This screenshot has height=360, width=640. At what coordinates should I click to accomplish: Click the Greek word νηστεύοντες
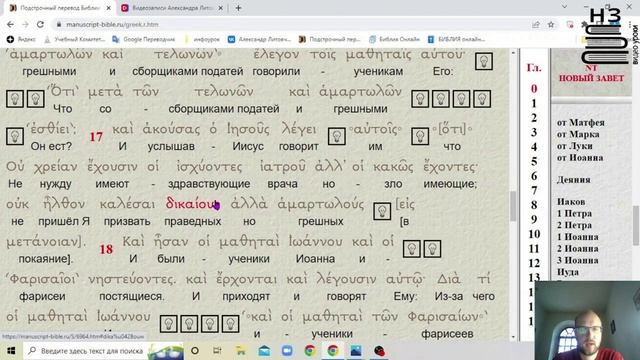pyautogui.click(x=132, y=279)
